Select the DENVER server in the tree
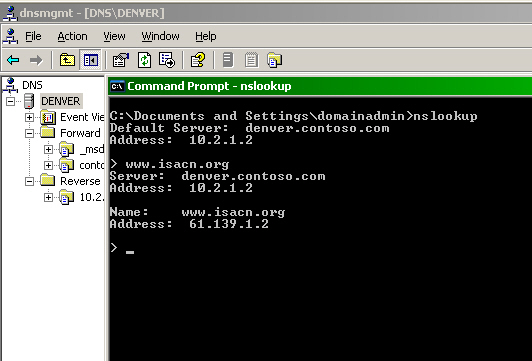 click(60, 101)
